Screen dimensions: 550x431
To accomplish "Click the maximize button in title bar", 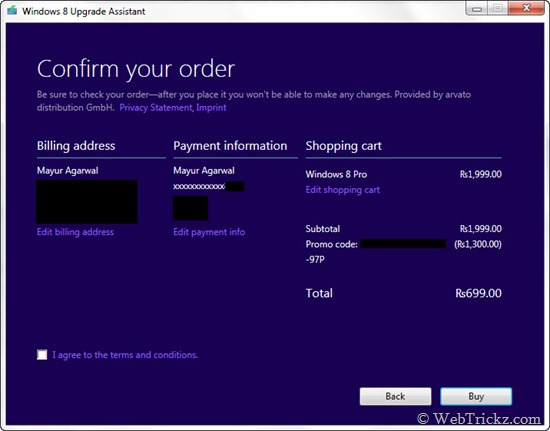I will [497, 8].
